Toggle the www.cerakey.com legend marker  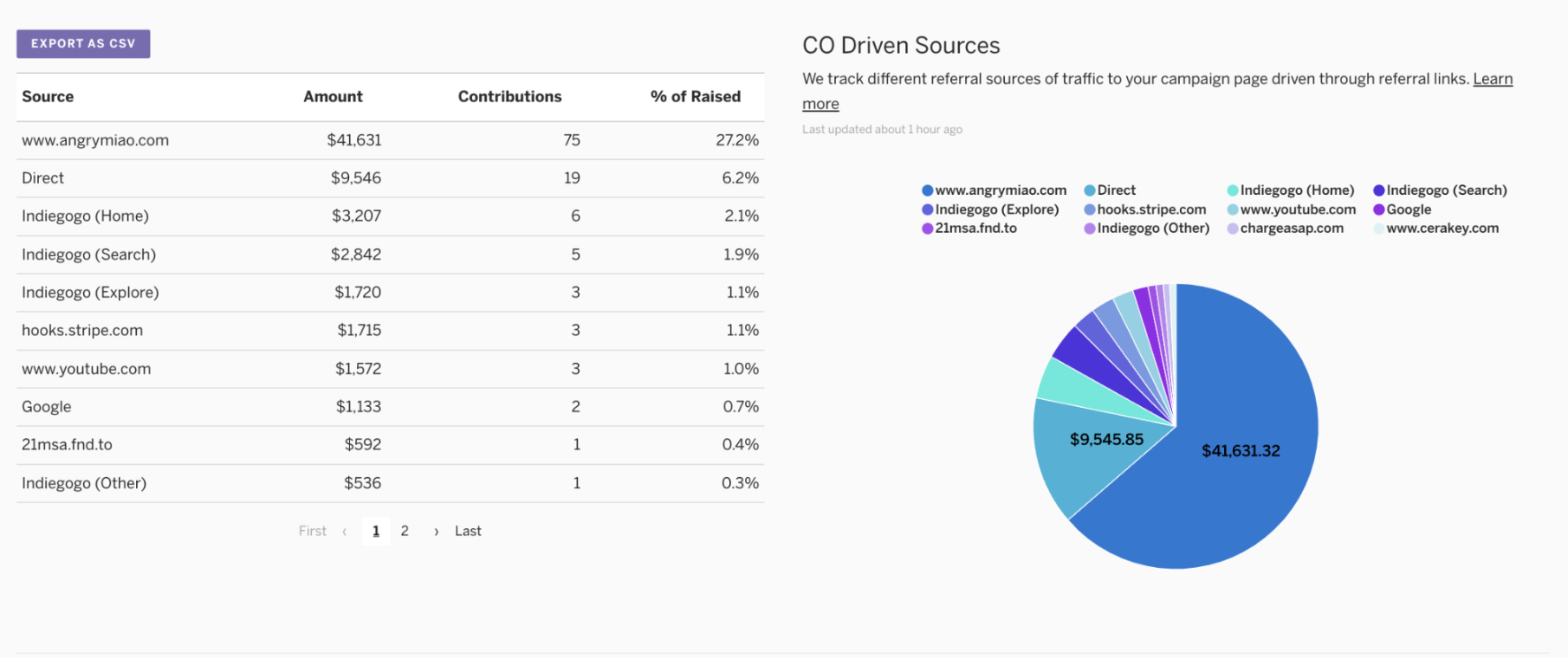point(1379,229)
